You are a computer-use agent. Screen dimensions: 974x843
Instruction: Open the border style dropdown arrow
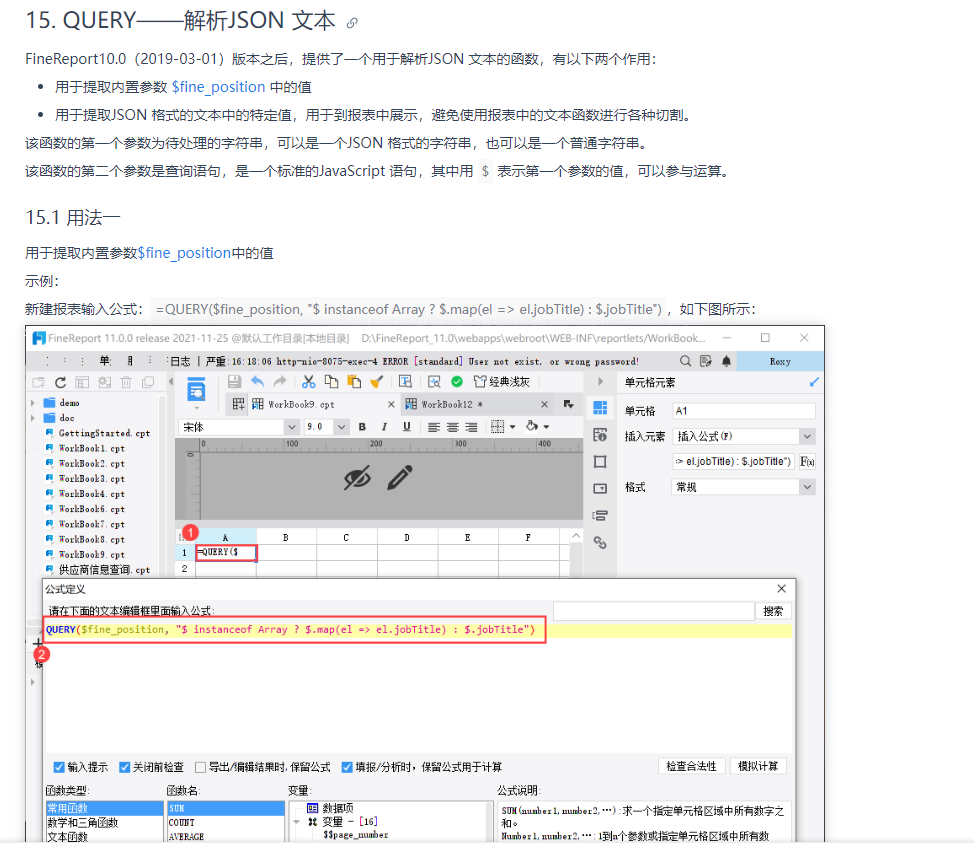(x=512, y=427)
